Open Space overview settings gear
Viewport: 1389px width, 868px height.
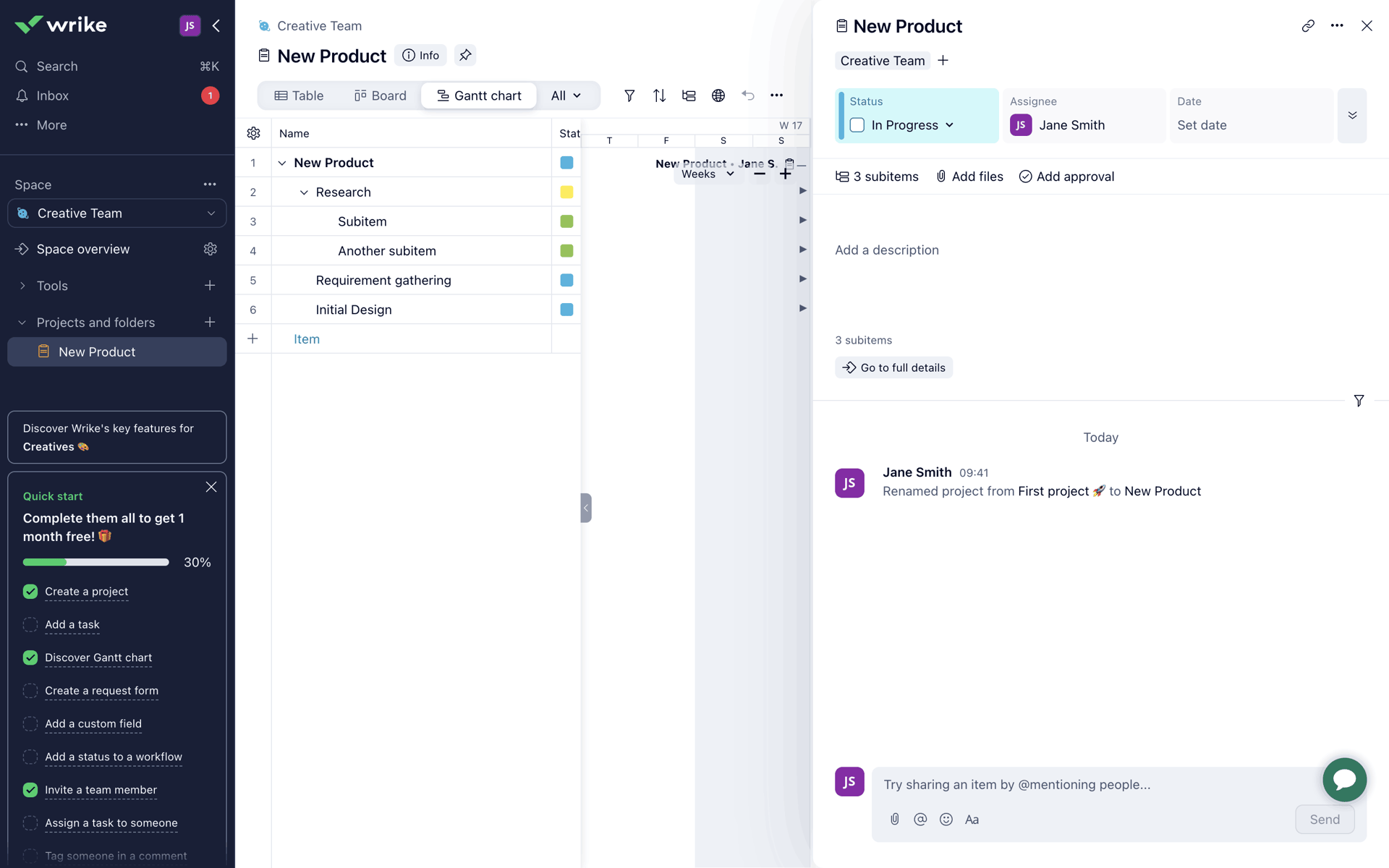[211, 249]
